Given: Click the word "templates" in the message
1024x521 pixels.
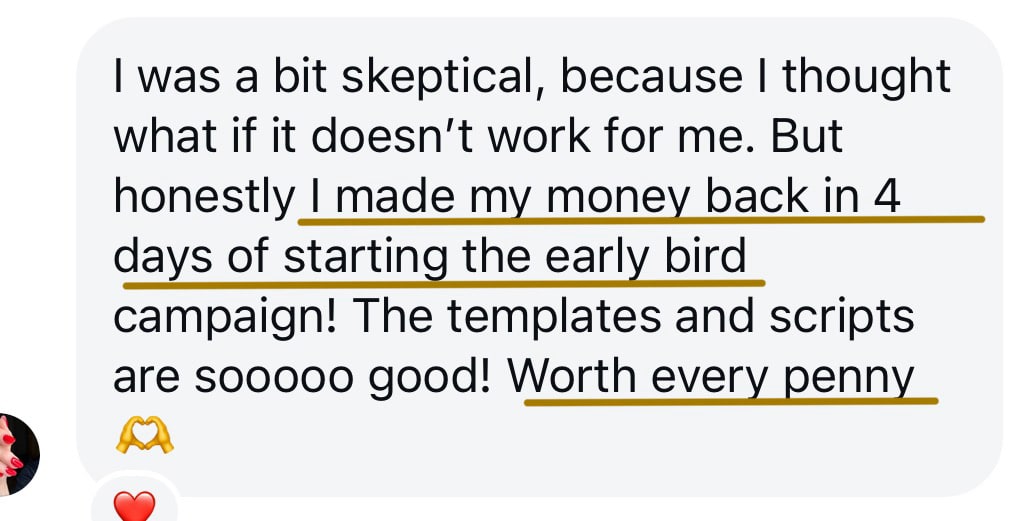Looking at the screenshot, I should (550, 319).
